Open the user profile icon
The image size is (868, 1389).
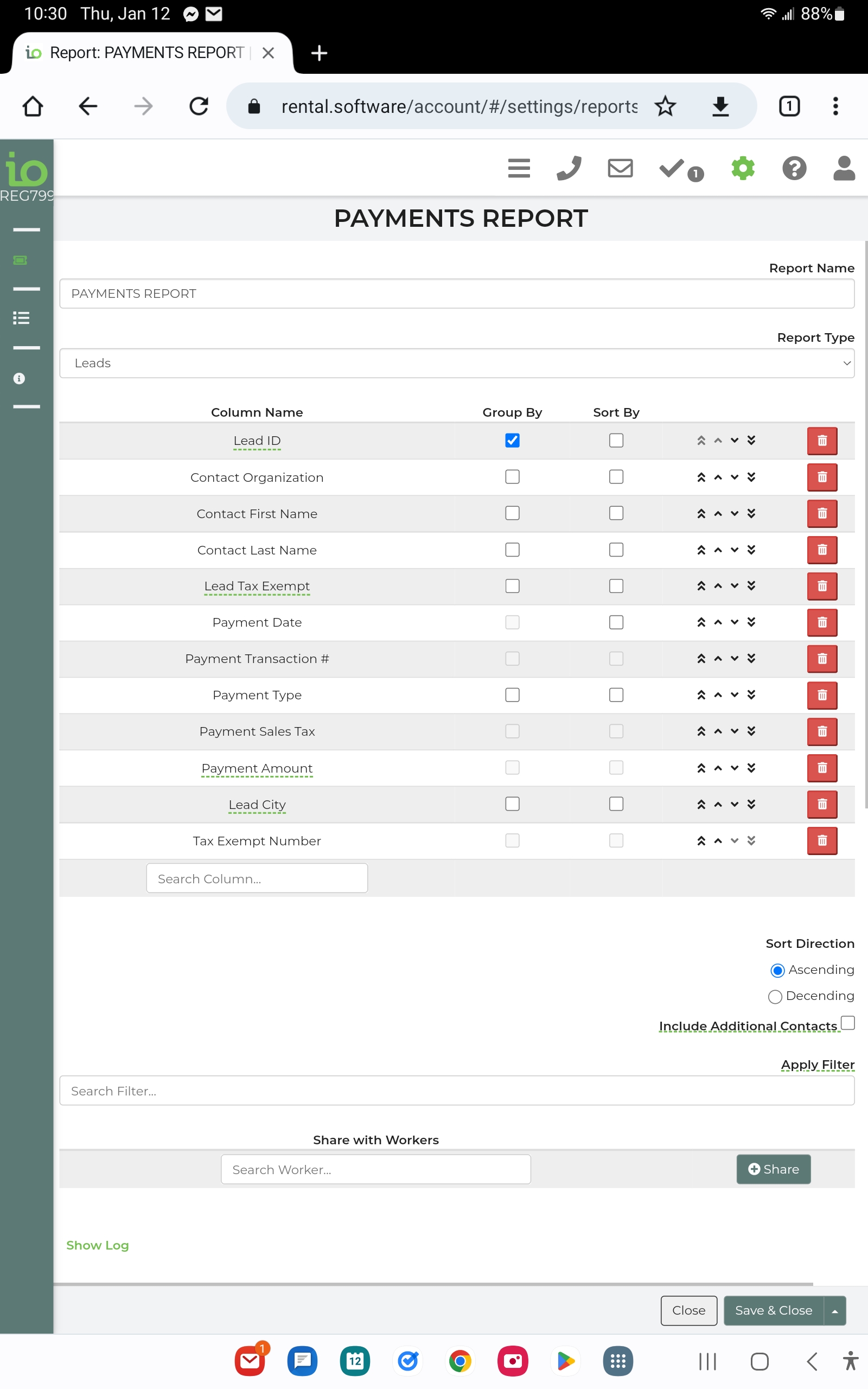click(843, 168)
